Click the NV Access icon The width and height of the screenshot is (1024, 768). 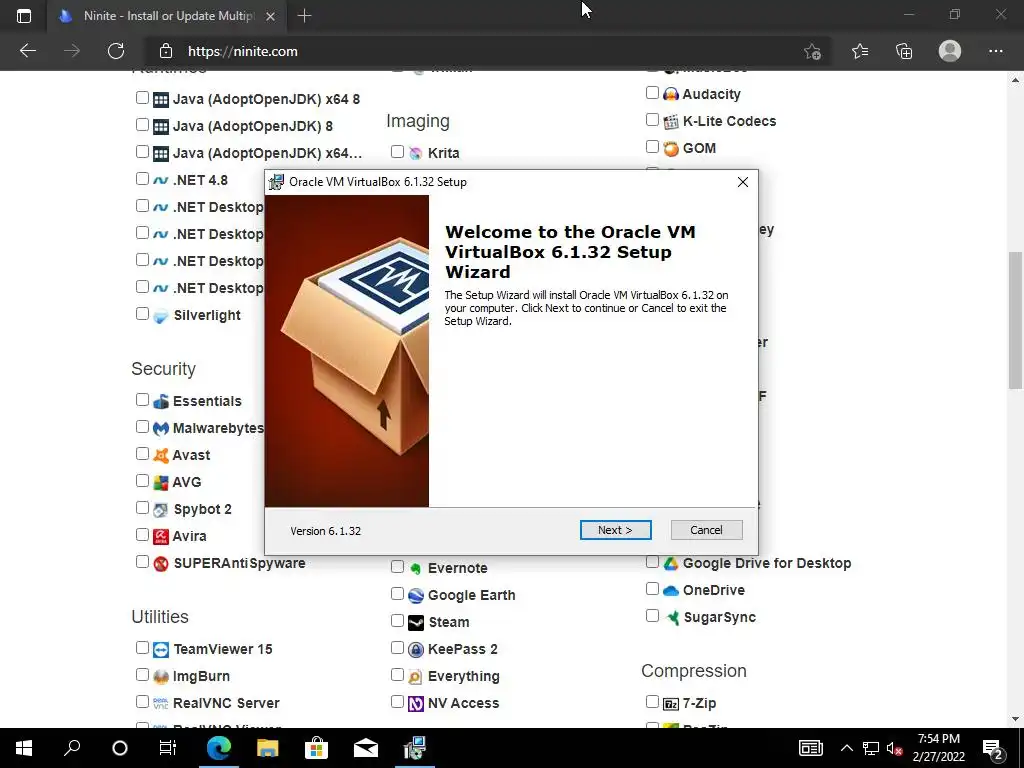pyautogui.click(x=416, y=703)
